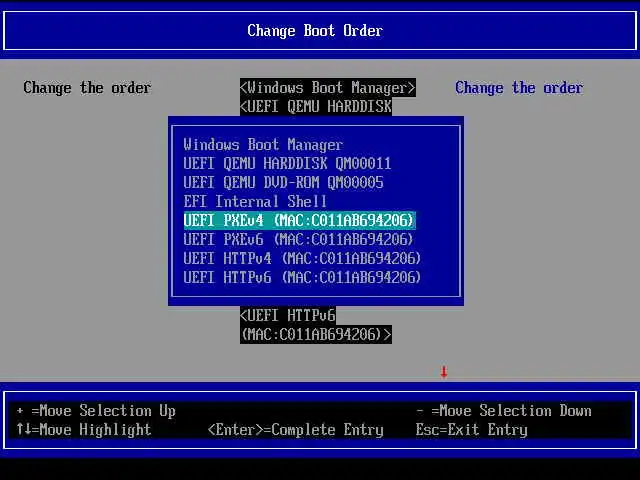This screenshot has width=640, height=480.
Task: Click the Change Boot Order title
Action: click(x=315, y=31)
